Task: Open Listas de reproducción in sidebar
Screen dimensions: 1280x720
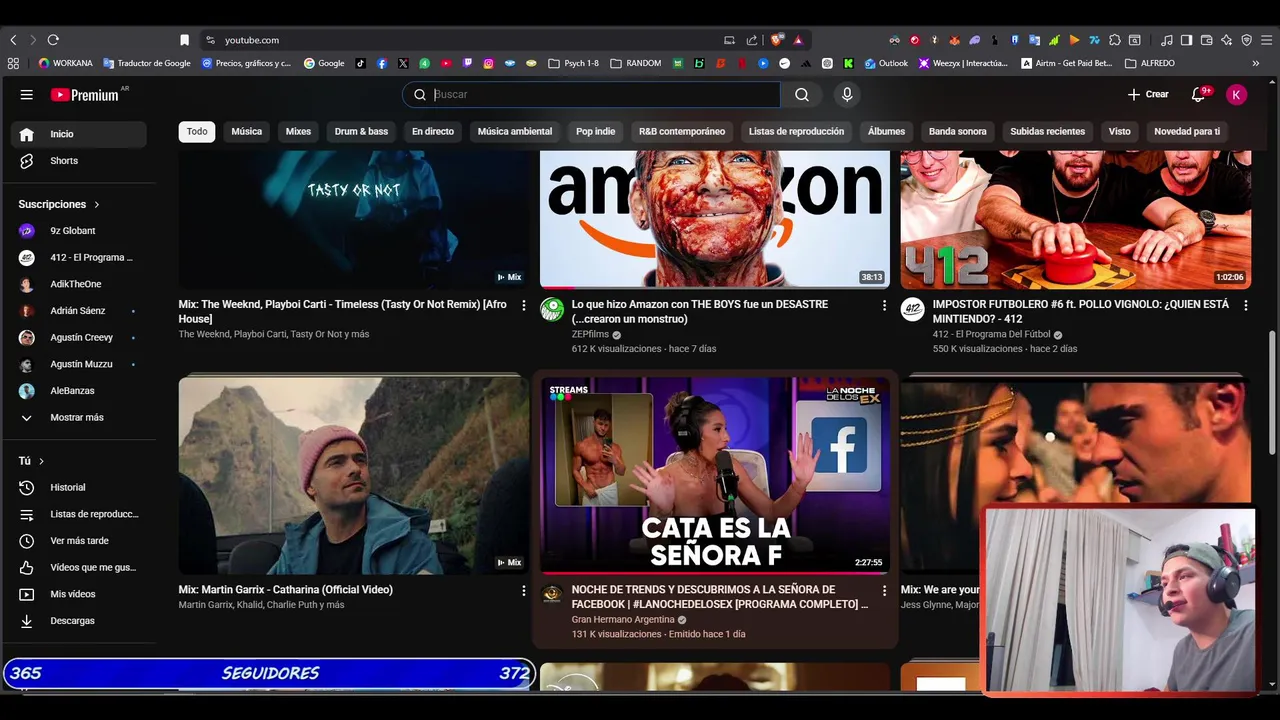Action: pos(78,514)
